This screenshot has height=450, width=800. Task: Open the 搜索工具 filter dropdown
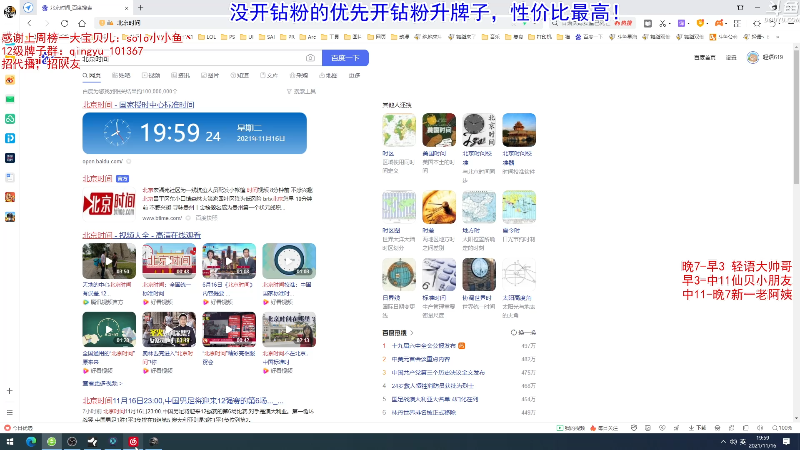(301, 91)
